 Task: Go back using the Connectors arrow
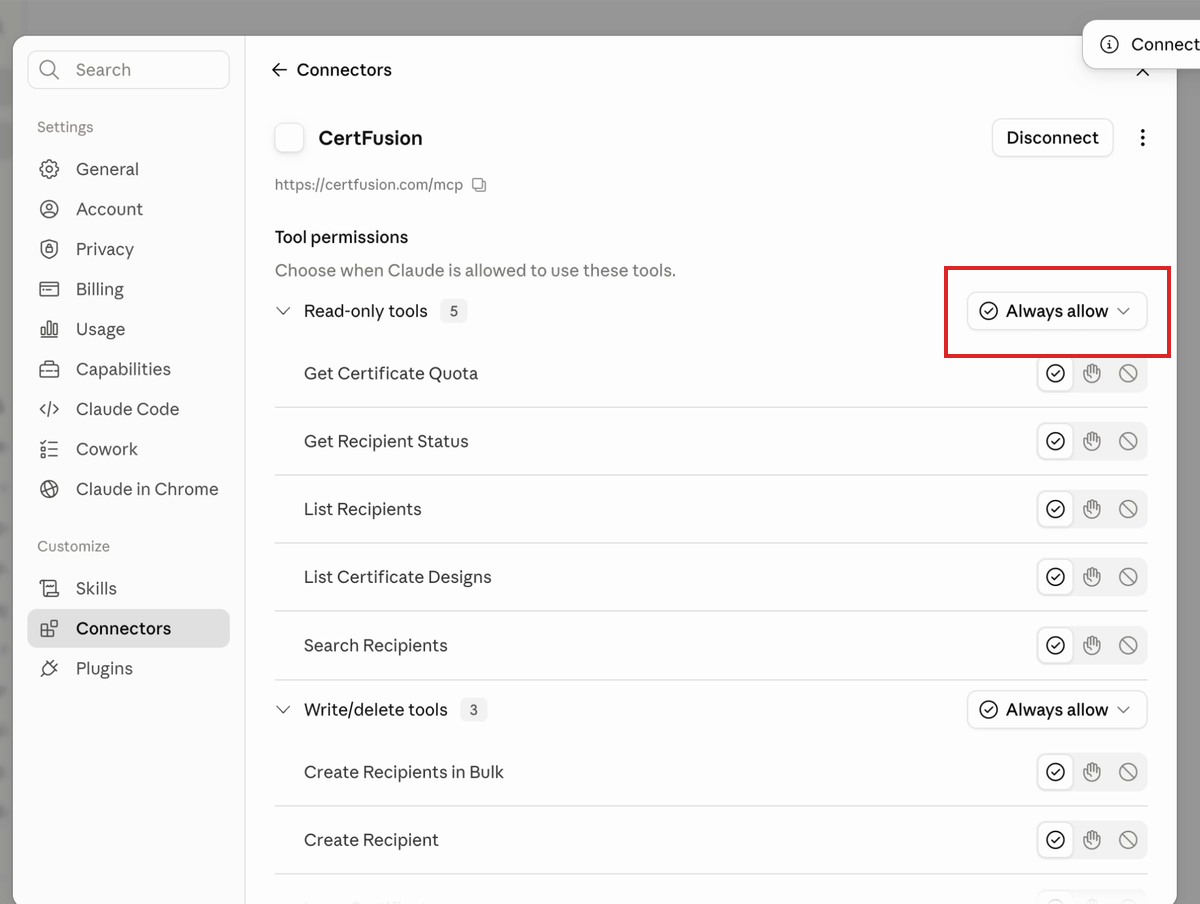[x=279, y=70]
